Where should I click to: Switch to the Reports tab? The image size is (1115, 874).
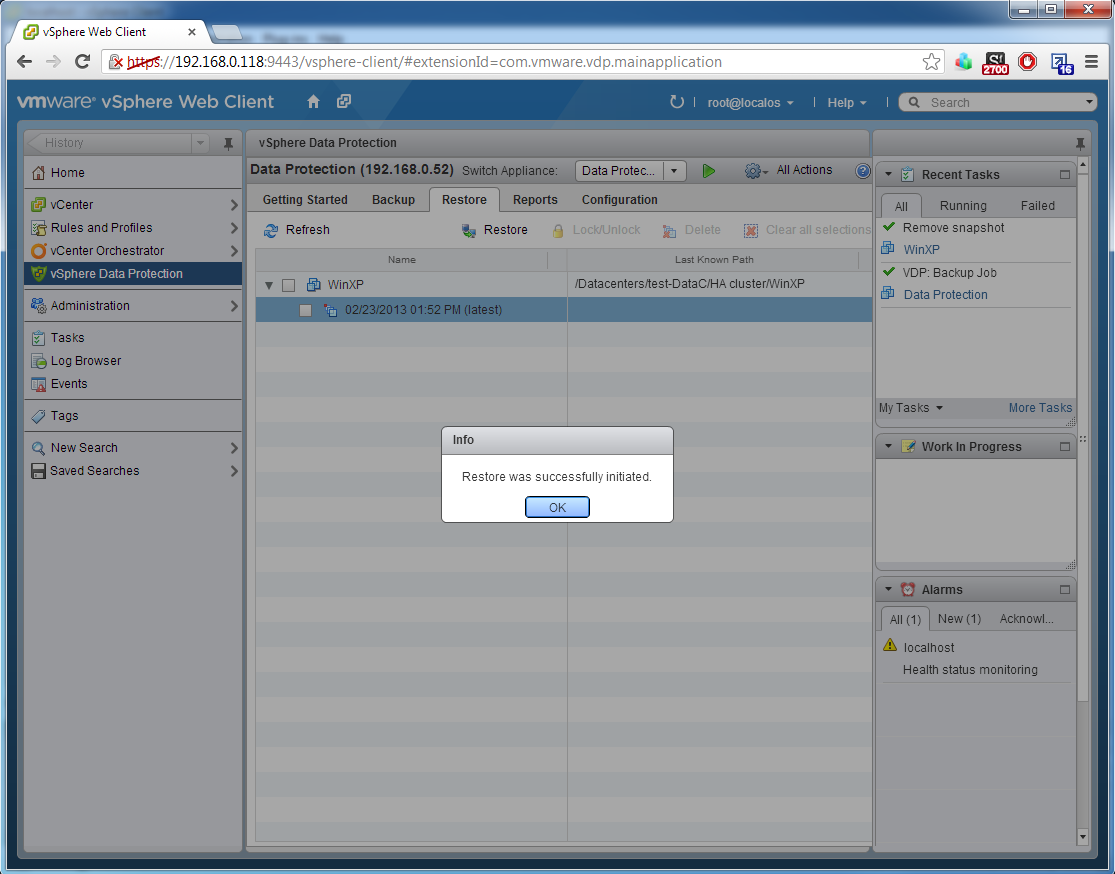pos(535,200)
